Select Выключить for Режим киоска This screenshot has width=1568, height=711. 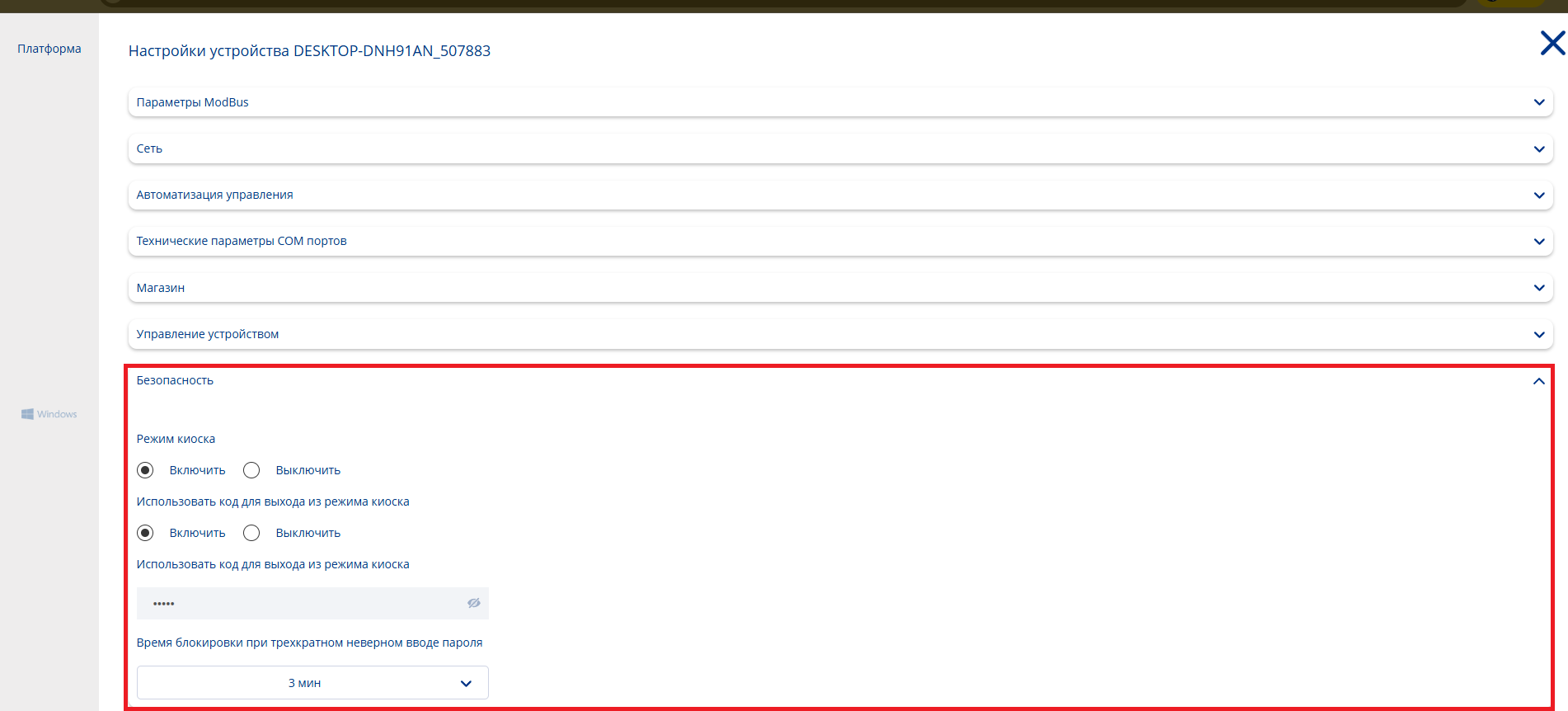pos(251,470)
